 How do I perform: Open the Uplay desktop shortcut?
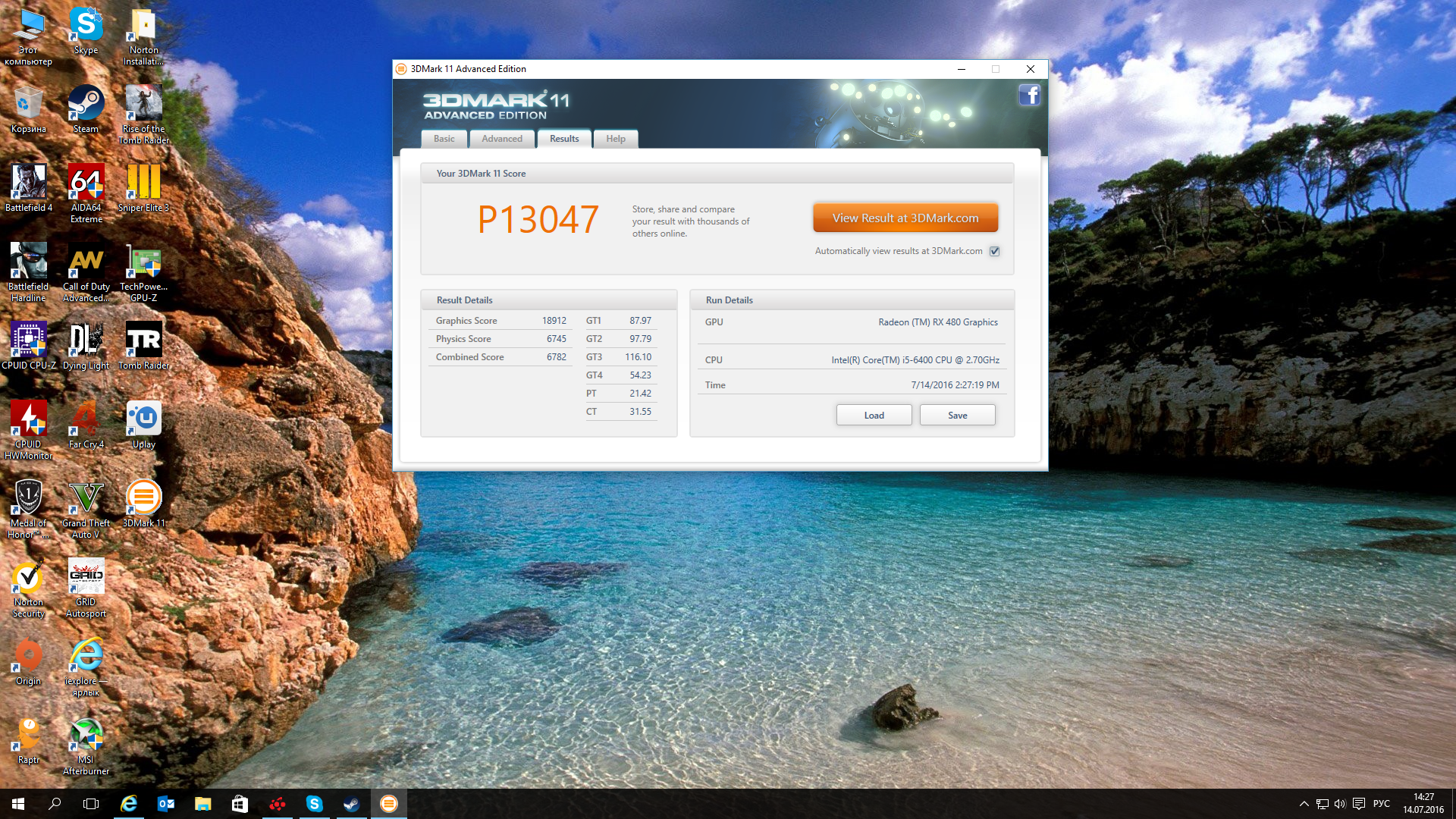pos(143,419)
